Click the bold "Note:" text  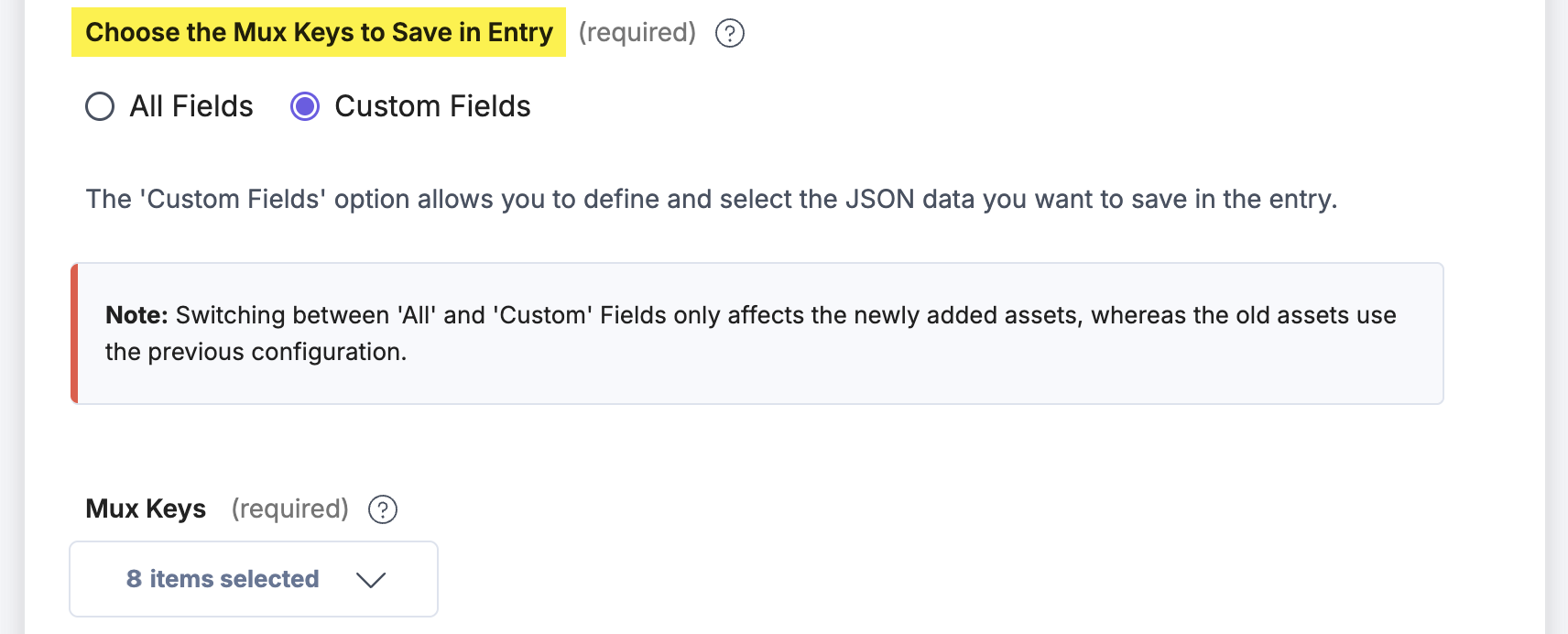coord(136,315)
